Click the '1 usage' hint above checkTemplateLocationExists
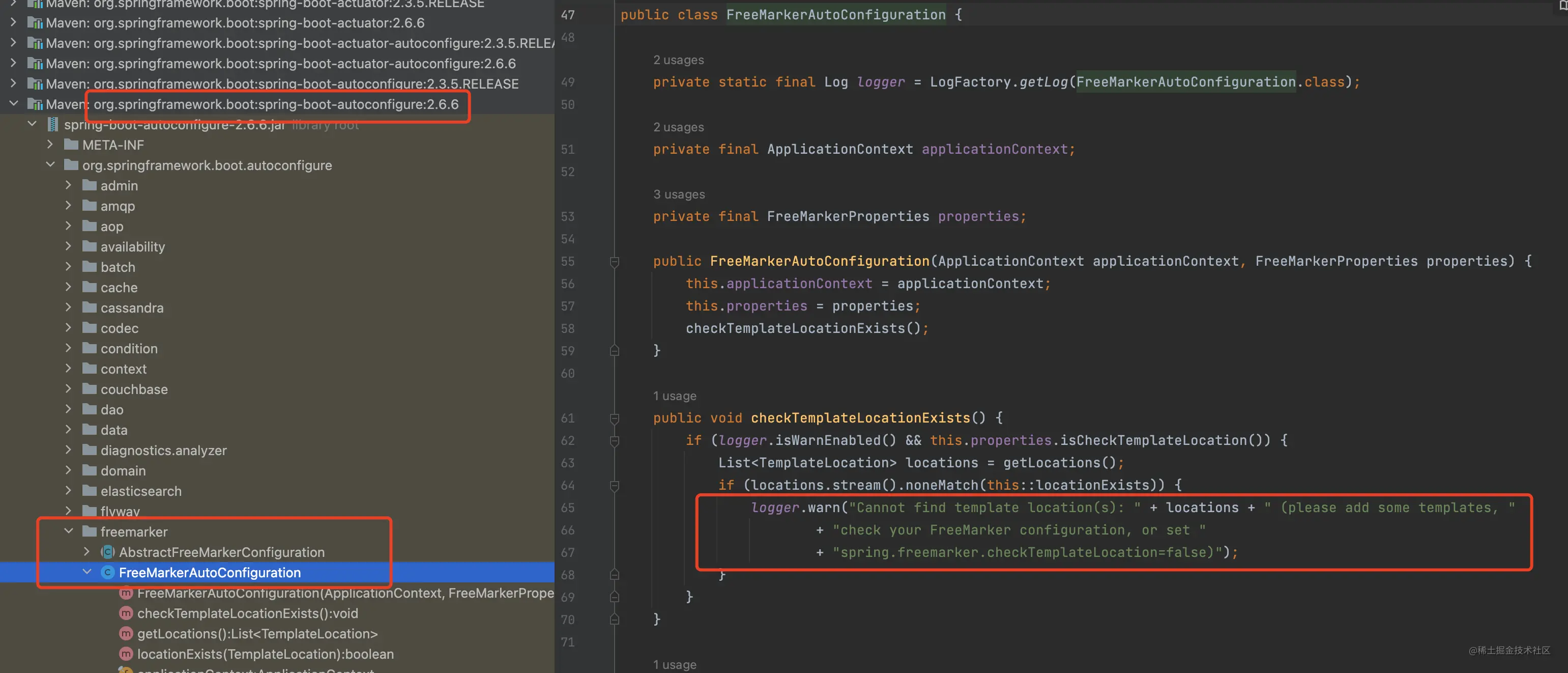Image resolution: width=1568 pixels, height=673 pixels. point(675,396)
